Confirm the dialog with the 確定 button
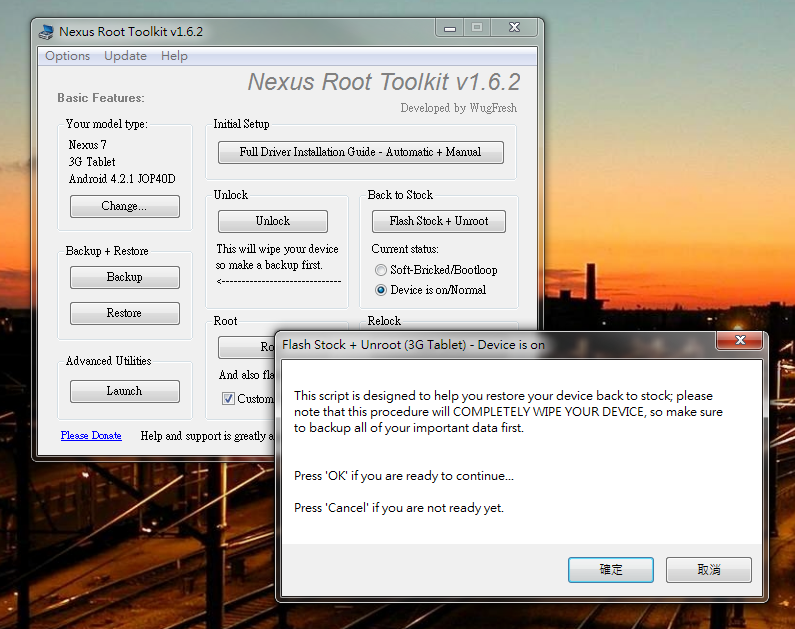The width and height of the screenshot is (795, 629). tap(610, 570)
